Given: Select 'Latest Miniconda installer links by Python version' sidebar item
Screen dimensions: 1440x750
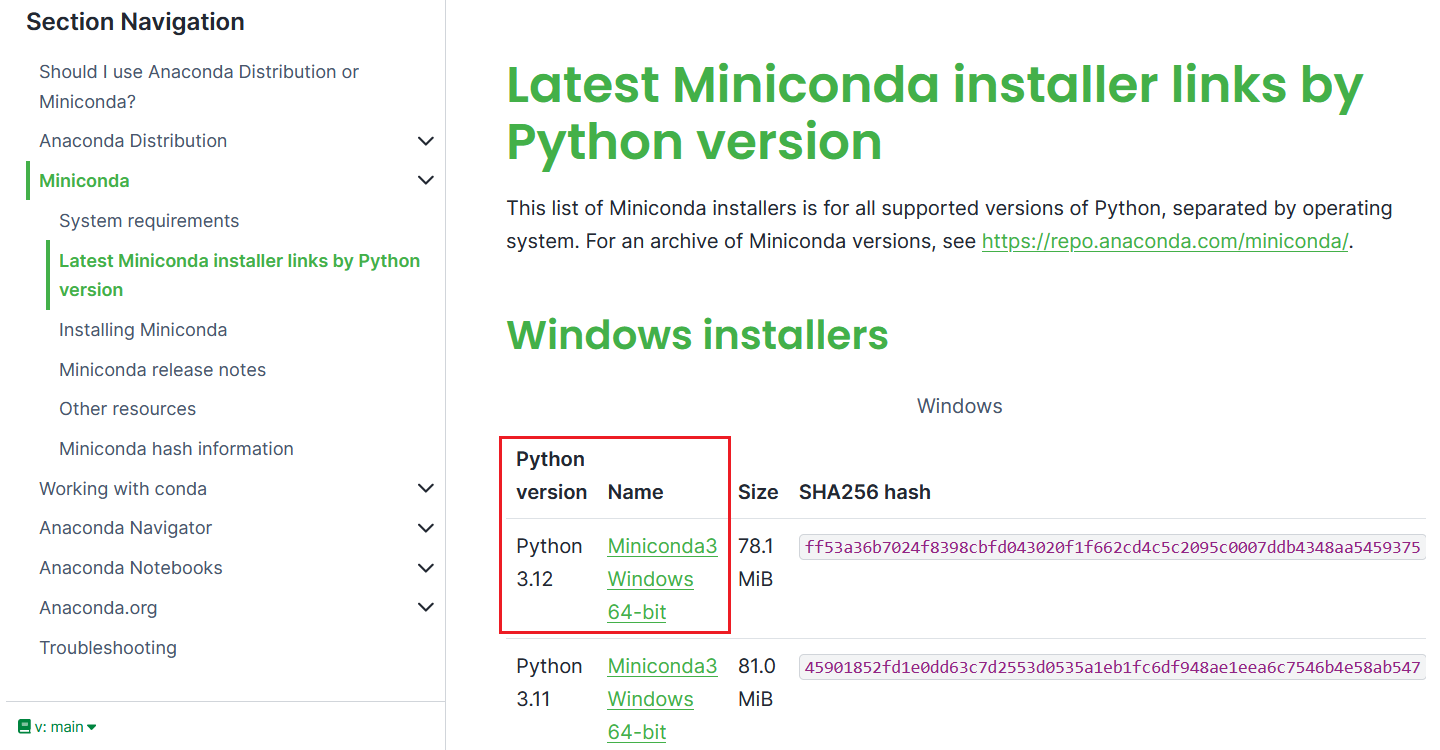Looking at the screenshot, I should click(240, 275).
